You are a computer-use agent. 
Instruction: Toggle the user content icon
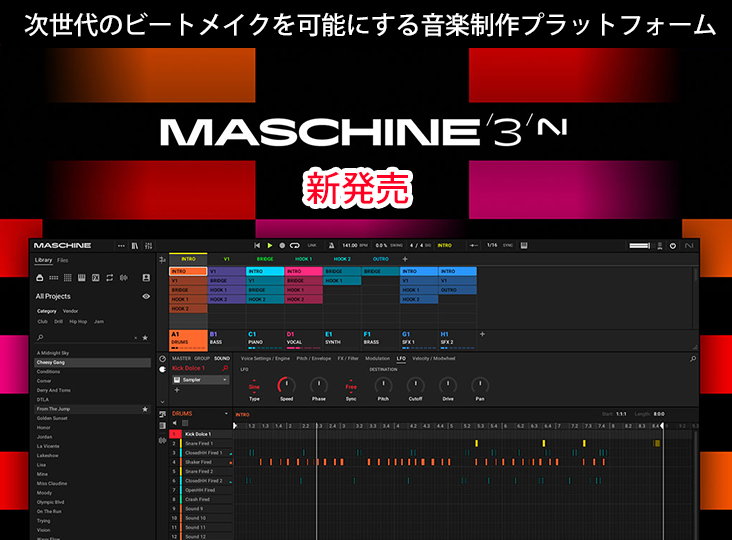146,278
